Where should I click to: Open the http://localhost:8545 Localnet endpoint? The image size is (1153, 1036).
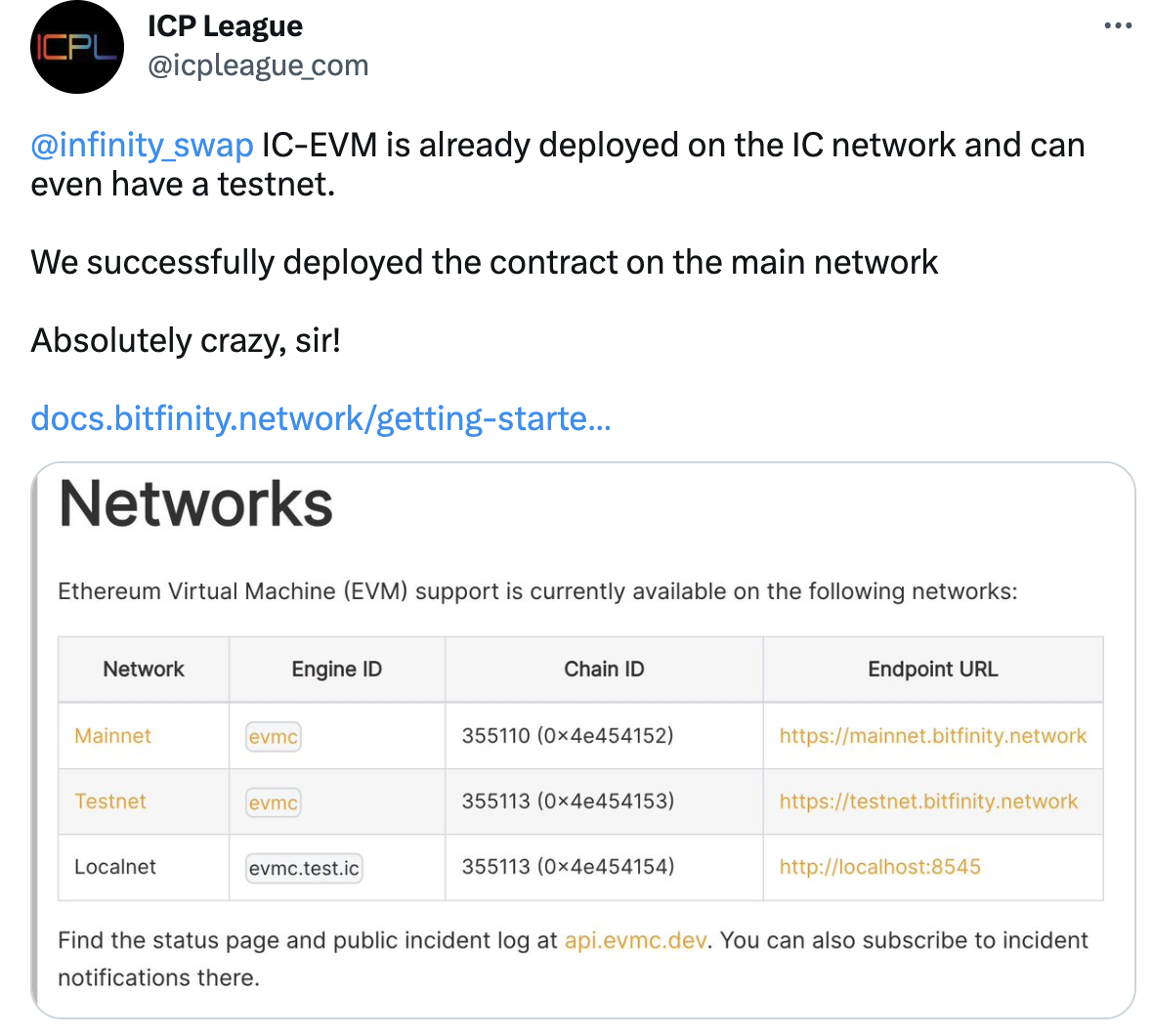(x=878, y=867)
